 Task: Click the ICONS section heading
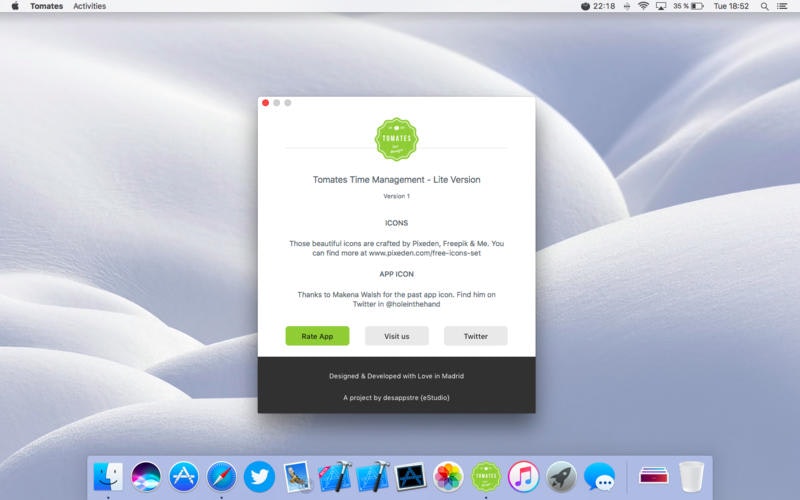[396, 223]
